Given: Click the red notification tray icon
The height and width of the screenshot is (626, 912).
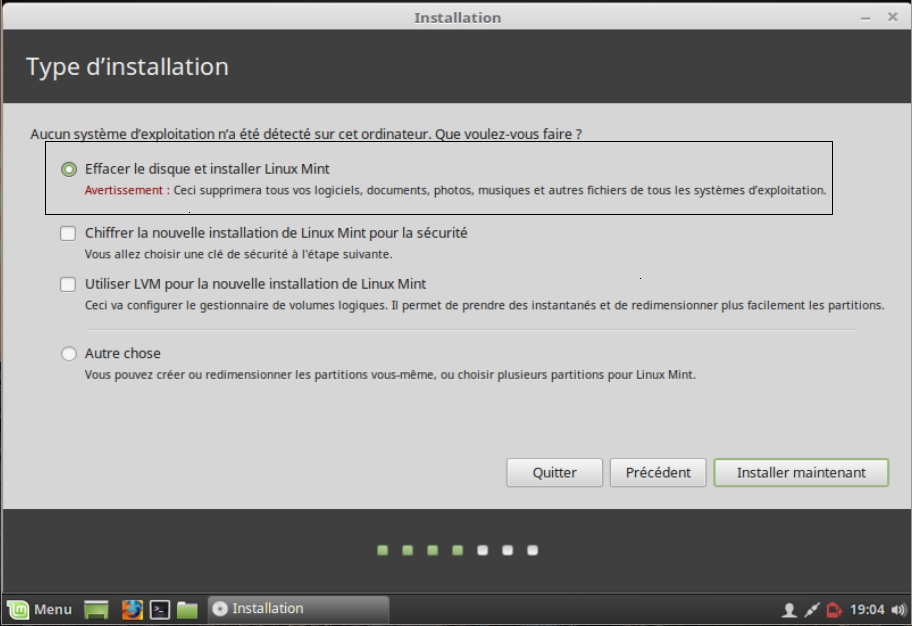Looking at the screenshot, I should coord(834,610).
